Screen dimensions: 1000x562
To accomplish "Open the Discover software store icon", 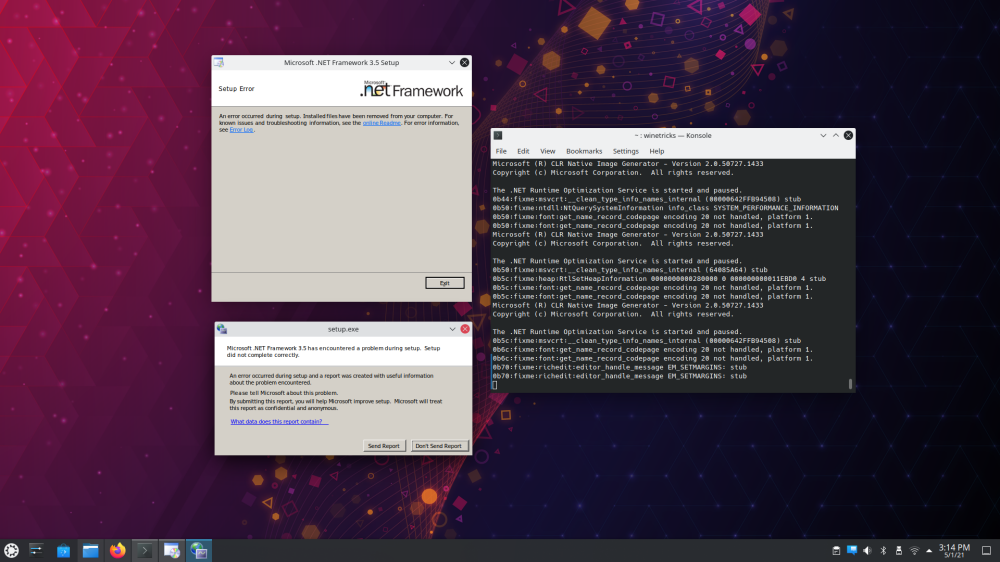I will pos(64,550).
